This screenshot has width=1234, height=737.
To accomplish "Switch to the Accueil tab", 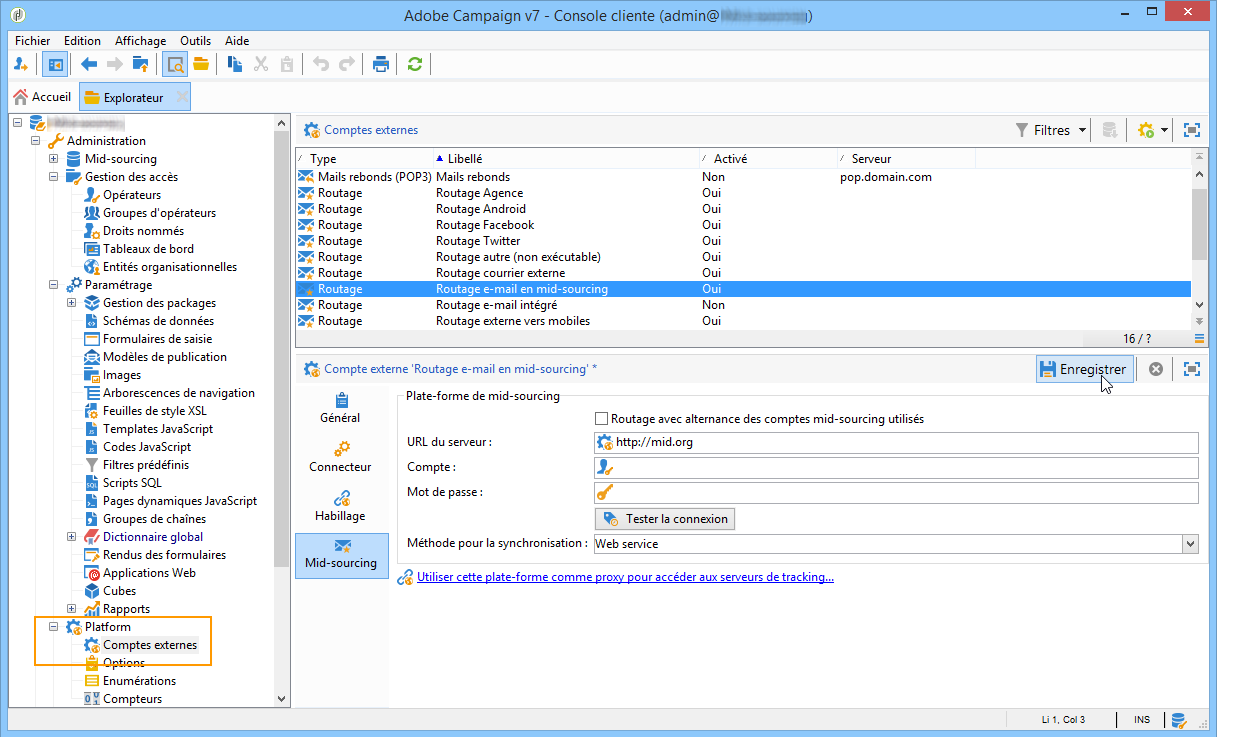I will pos(42,97).
